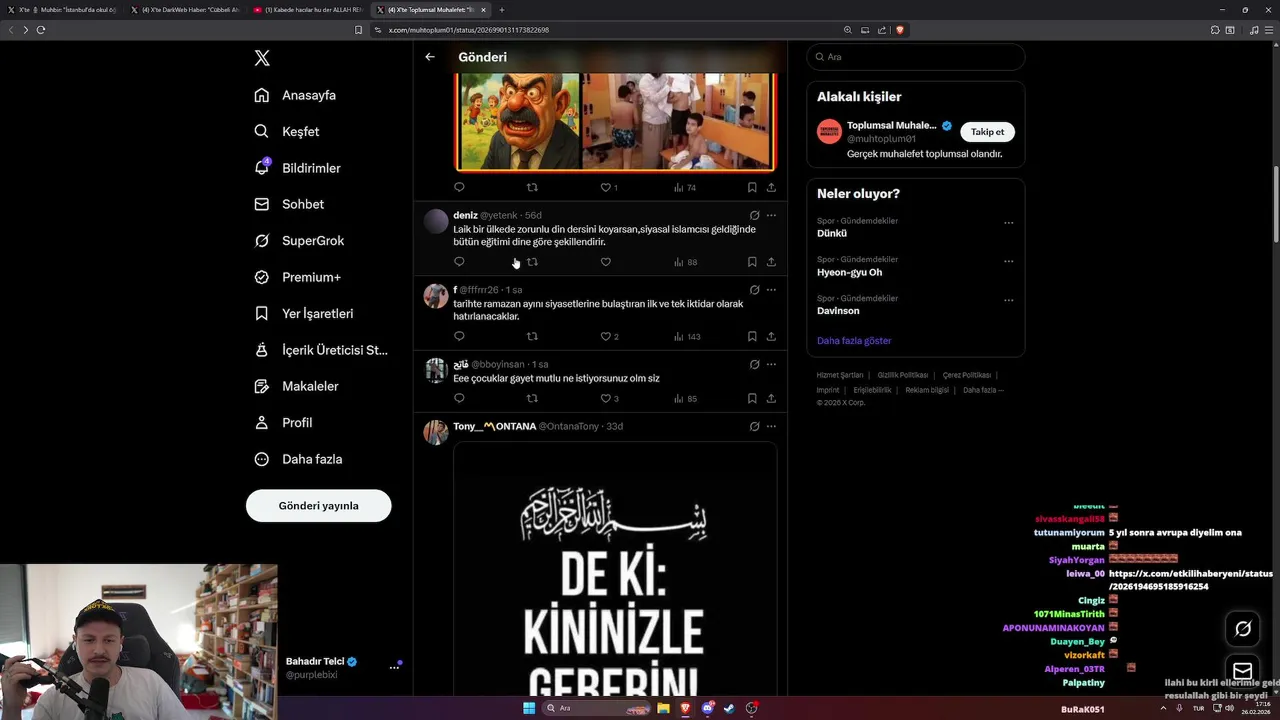Viewport: 1280px width, 720px height.
Task: Open Yer İşaretleri in the sidebar
Action: point(304,313)
